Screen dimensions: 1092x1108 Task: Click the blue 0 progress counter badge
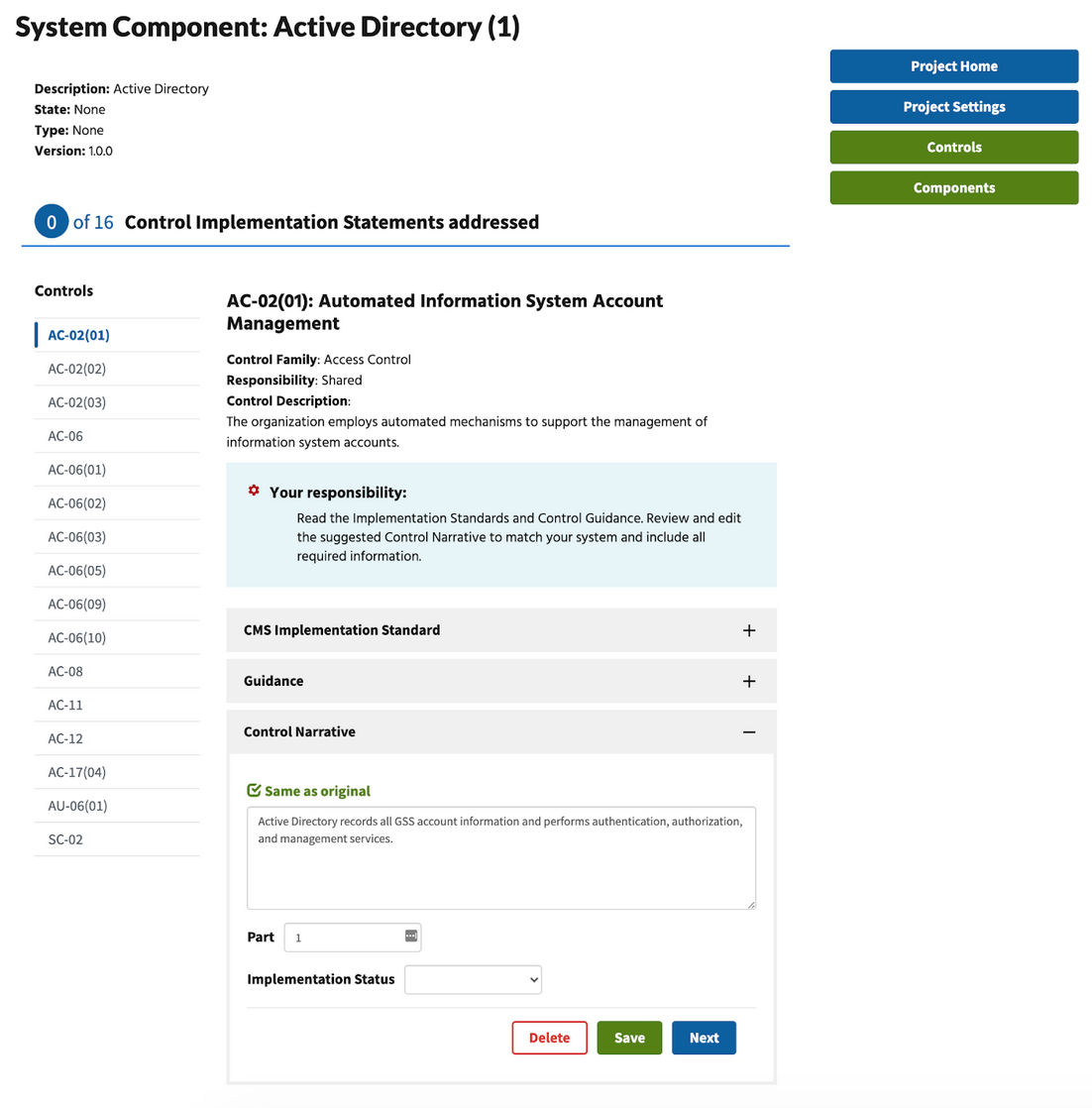pos(52,222)
